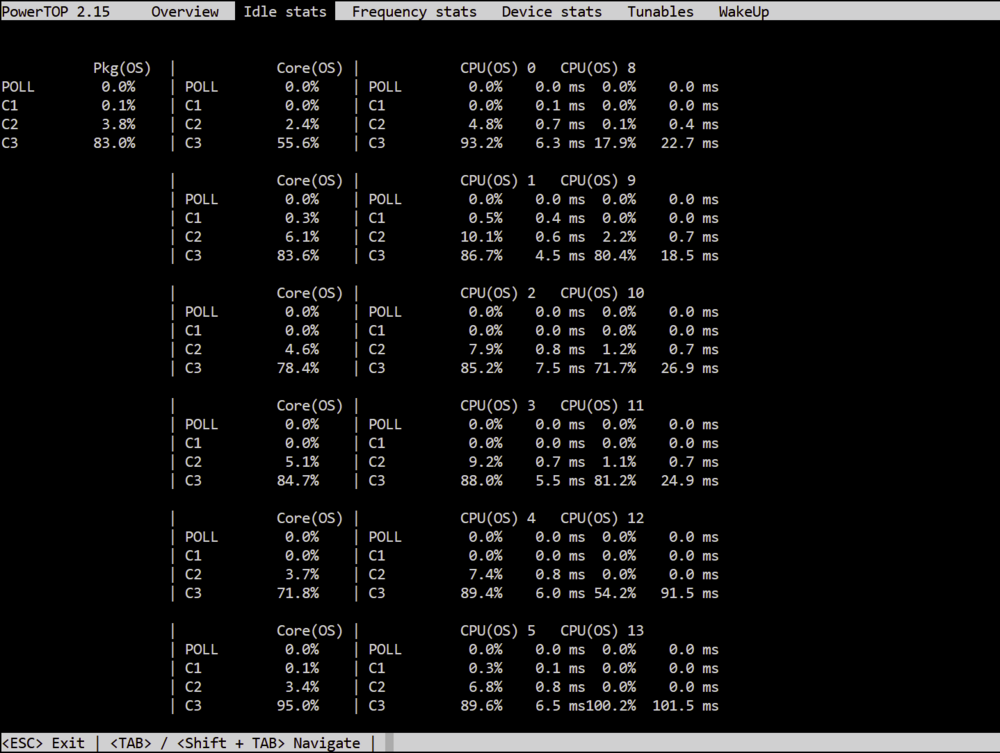Click CPU 8 C3 value 17.9%
This screenshot has height=753, width=1000.
(615, 143)
